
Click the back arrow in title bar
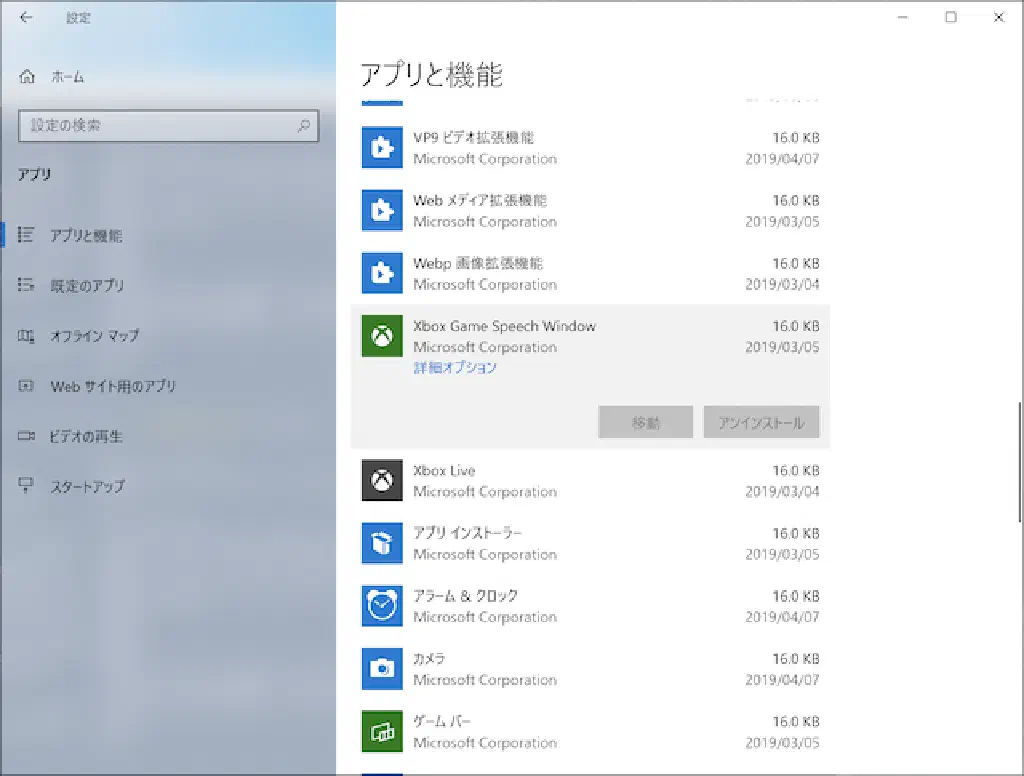click(x=26, y=18)
